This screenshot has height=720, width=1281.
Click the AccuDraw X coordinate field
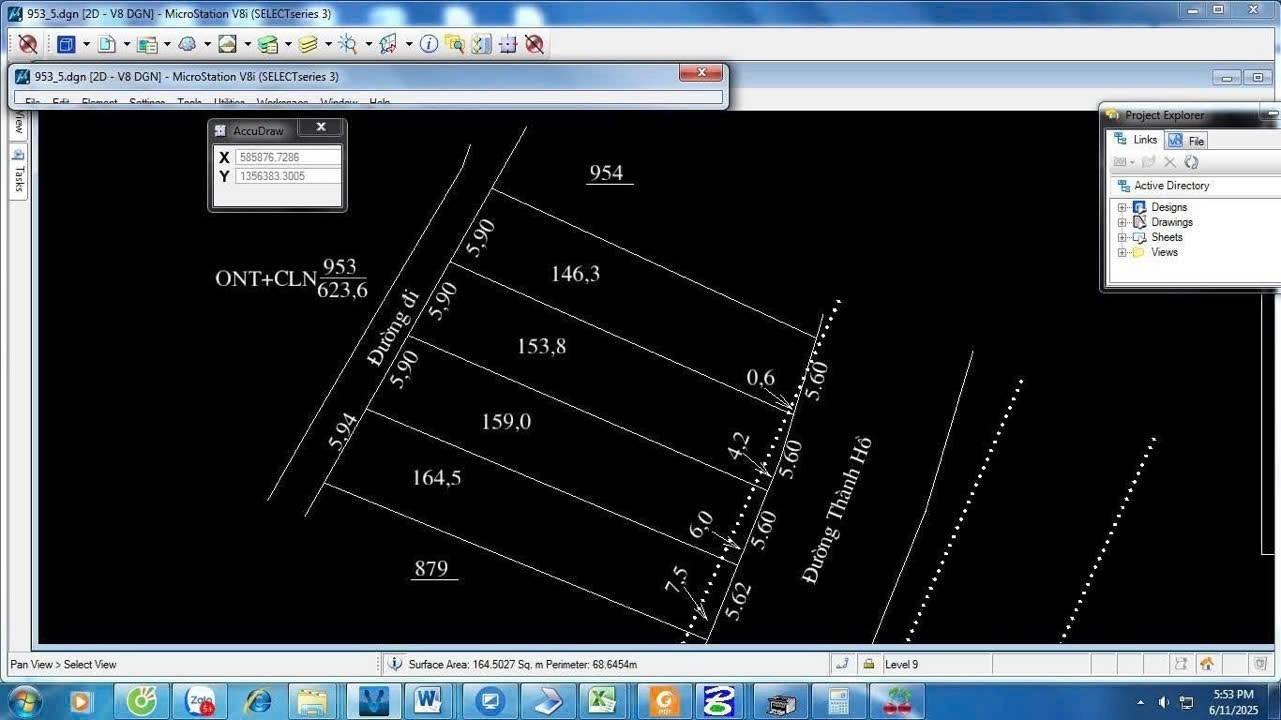288,157
